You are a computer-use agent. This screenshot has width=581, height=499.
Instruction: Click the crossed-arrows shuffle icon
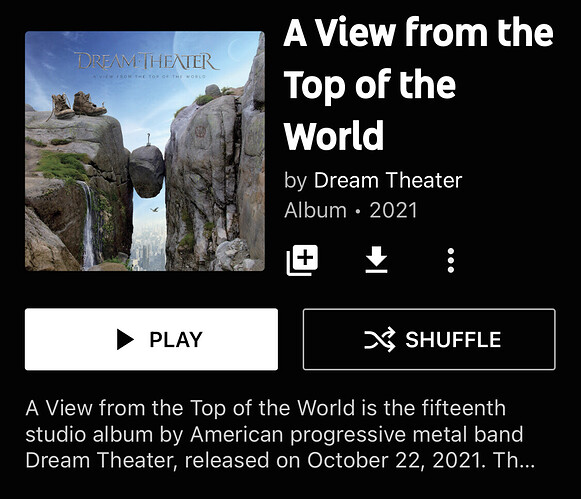point(380,339)
